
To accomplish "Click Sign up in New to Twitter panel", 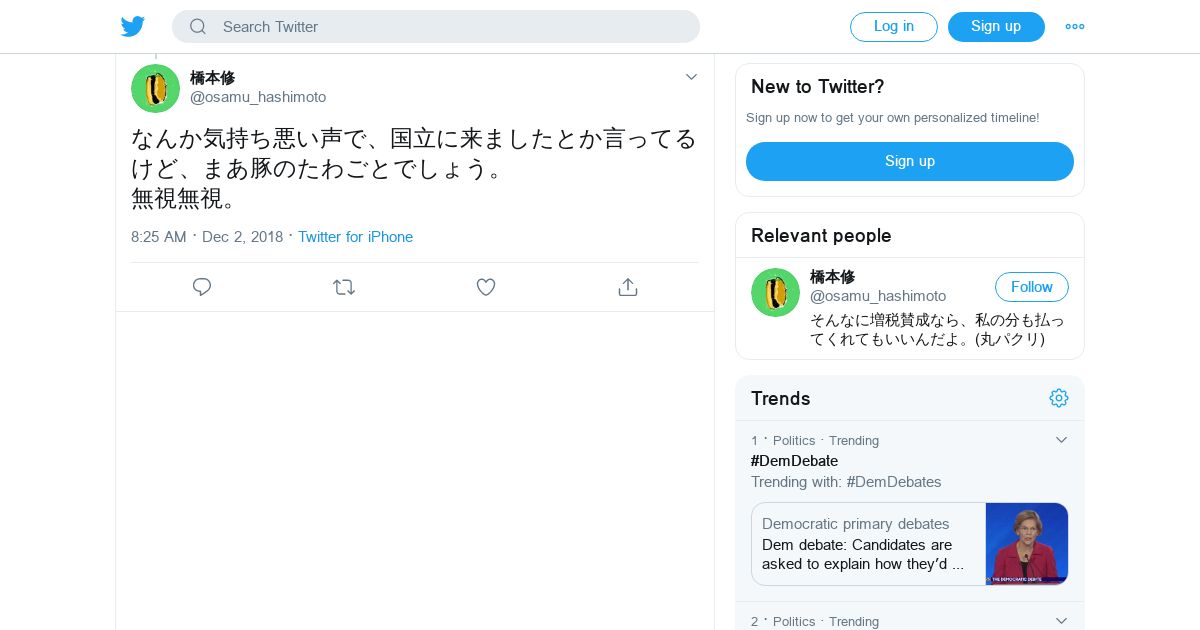I will pyautogui.click(x=910, y=161).
